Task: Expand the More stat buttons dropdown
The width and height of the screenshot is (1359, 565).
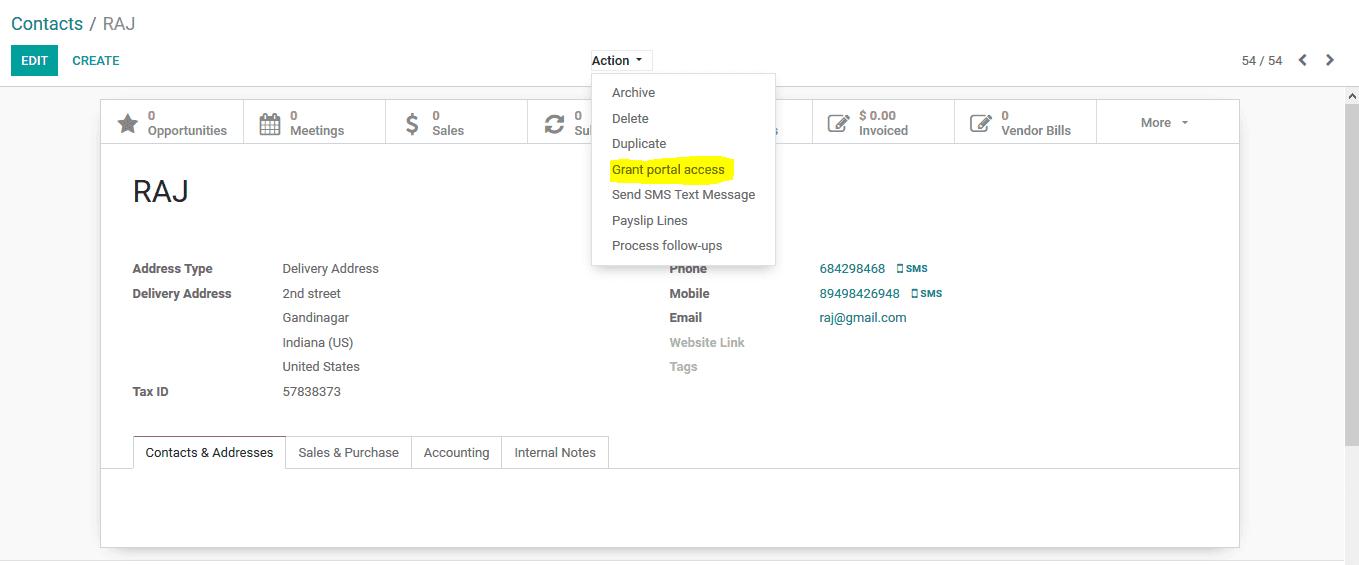Action: (x=1166, y=122)
